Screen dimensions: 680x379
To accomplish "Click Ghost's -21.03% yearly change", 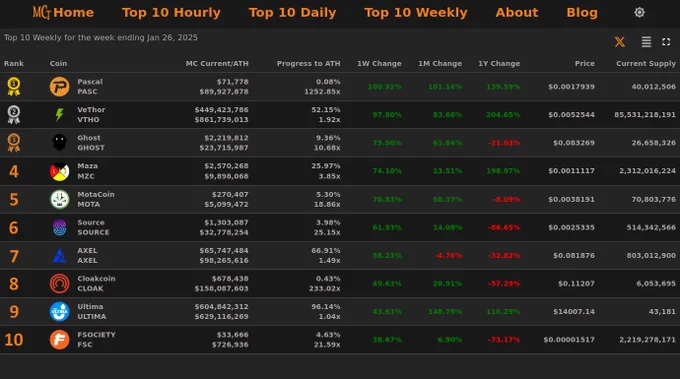I will (504, 143).
